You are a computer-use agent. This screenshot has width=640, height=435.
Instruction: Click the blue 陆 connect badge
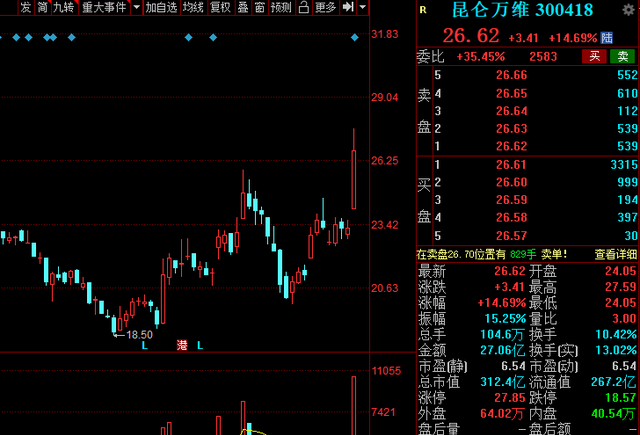607,38
